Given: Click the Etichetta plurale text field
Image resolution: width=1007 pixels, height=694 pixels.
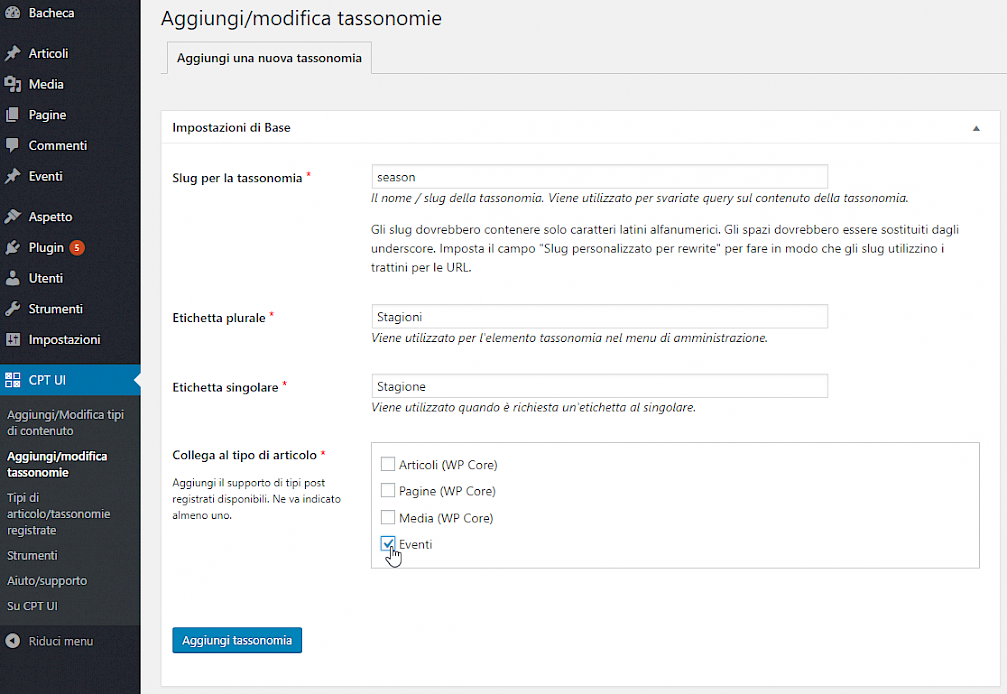Looking at the screenshot, I should (x=599, y=317).
